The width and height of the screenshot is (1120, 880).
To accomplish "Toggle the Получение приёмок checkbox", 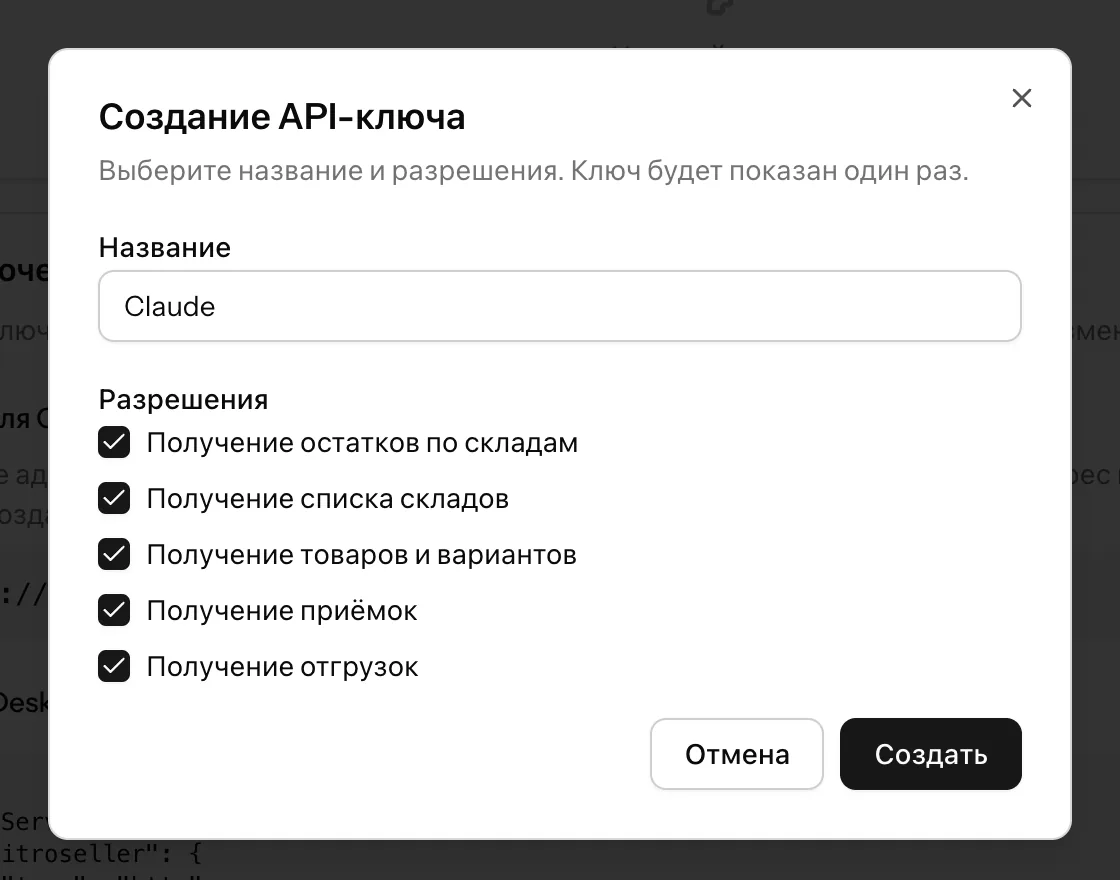I will pos(114,610).
